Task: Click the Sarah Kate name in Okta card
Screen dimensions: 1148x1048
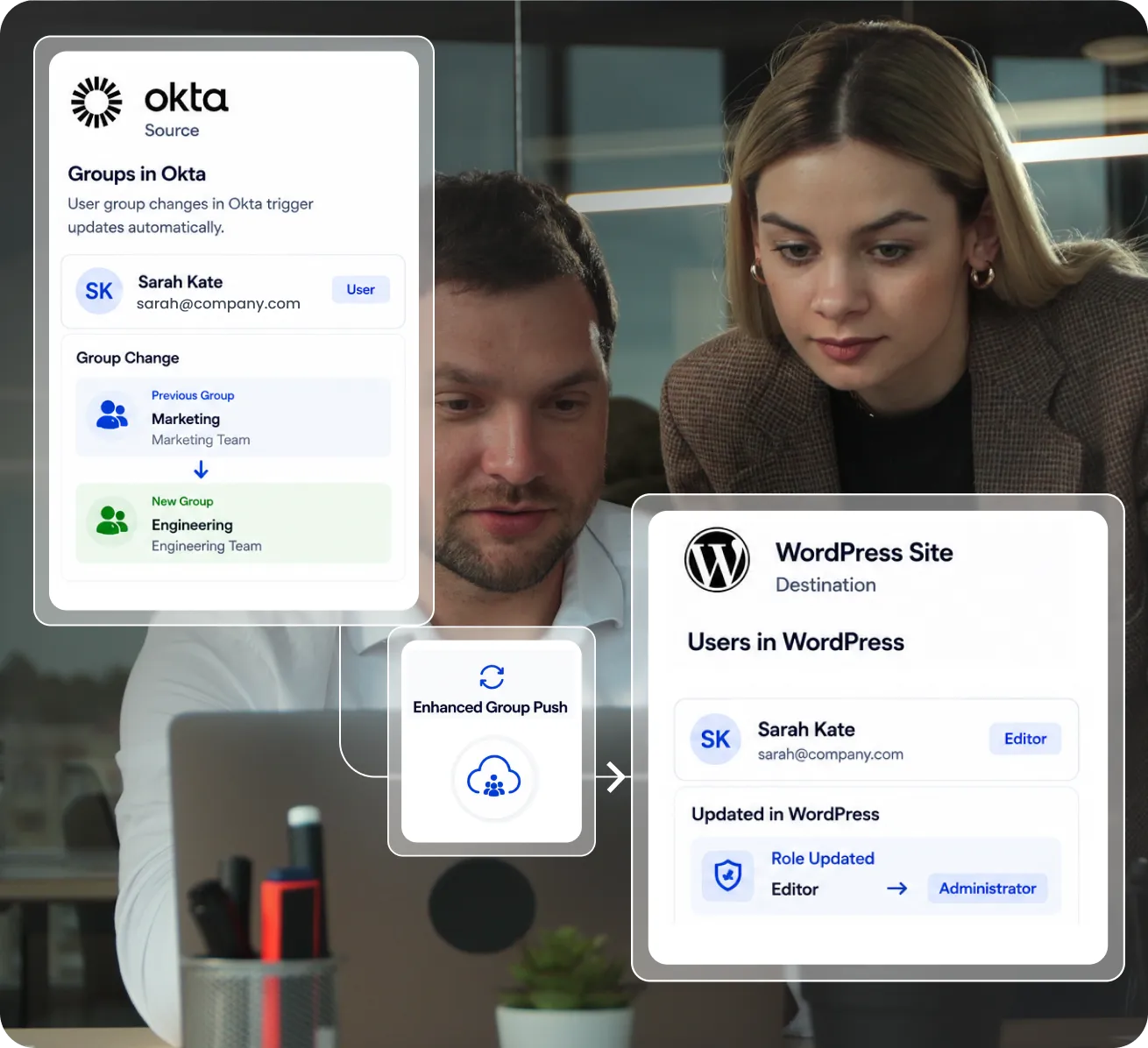Action: [x=181, y=282]
